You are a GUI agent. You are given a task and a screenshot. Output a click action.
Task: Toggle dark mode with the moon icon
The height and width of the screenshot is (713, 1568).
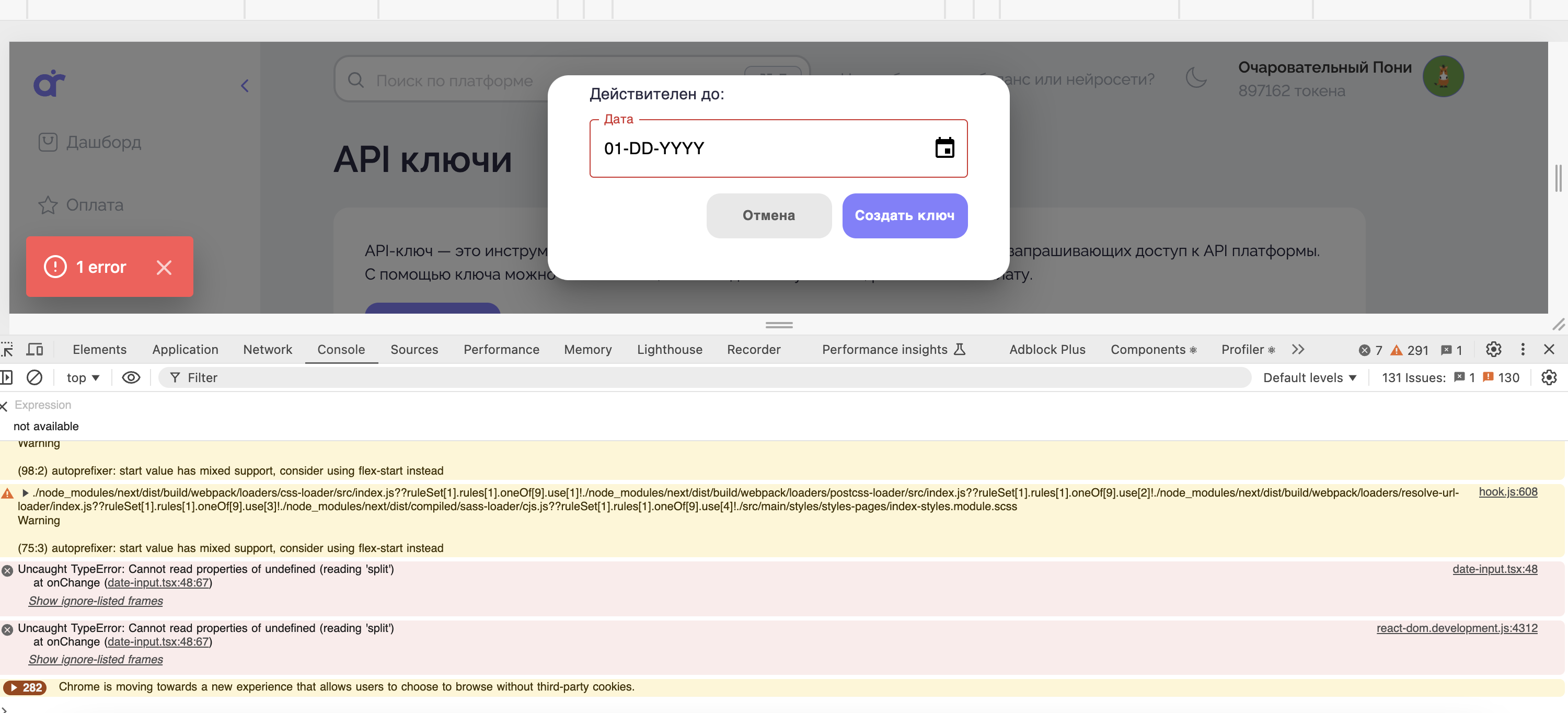(1196, 78)
